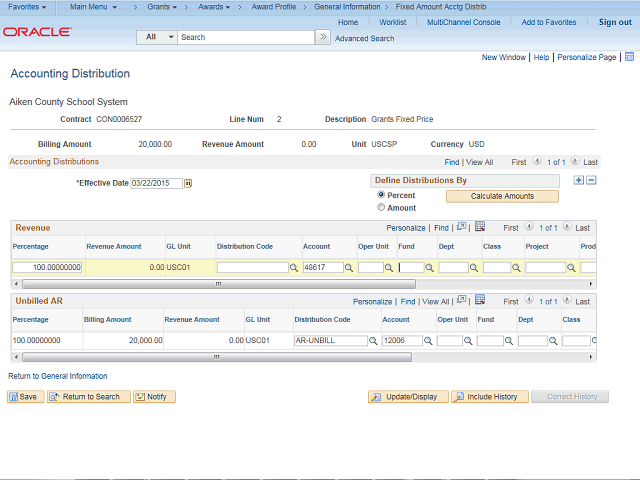Open lookup for AR-UNBILL distribution code

pyautogui.click(x=373, y=341)
